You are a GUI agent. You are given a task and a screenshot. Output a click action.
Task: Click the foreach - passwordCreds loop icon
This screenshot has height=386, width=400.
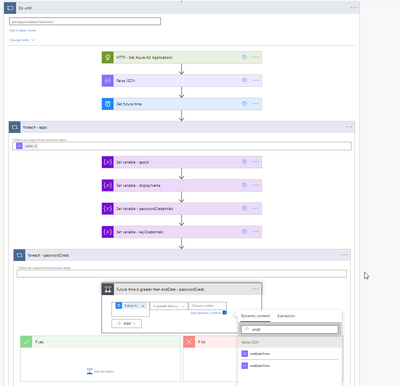[x=19, y=255]
